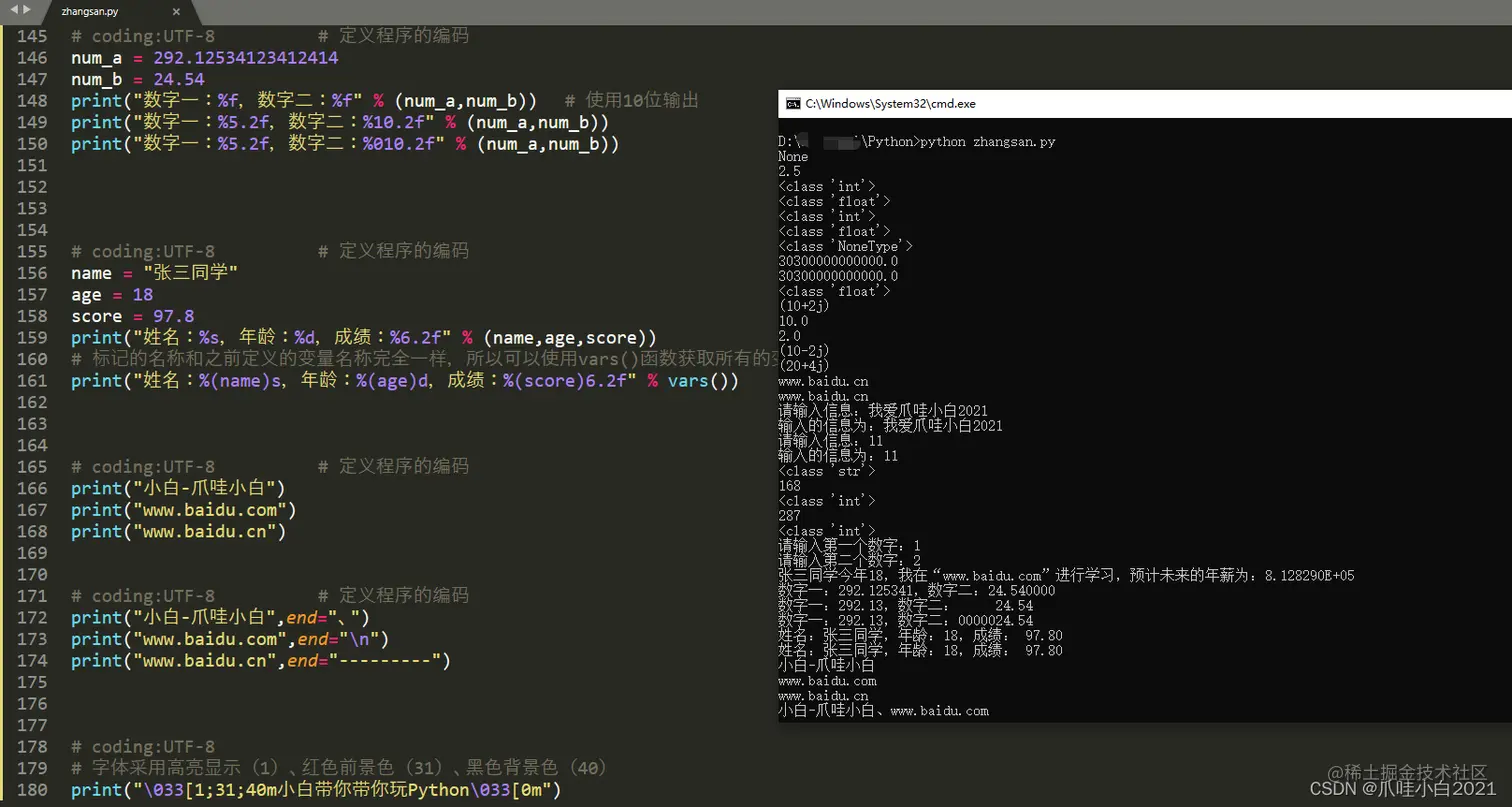Click line number 145 in the gutter
This screenshot has height=807, width=1512.
coord(32,36)
